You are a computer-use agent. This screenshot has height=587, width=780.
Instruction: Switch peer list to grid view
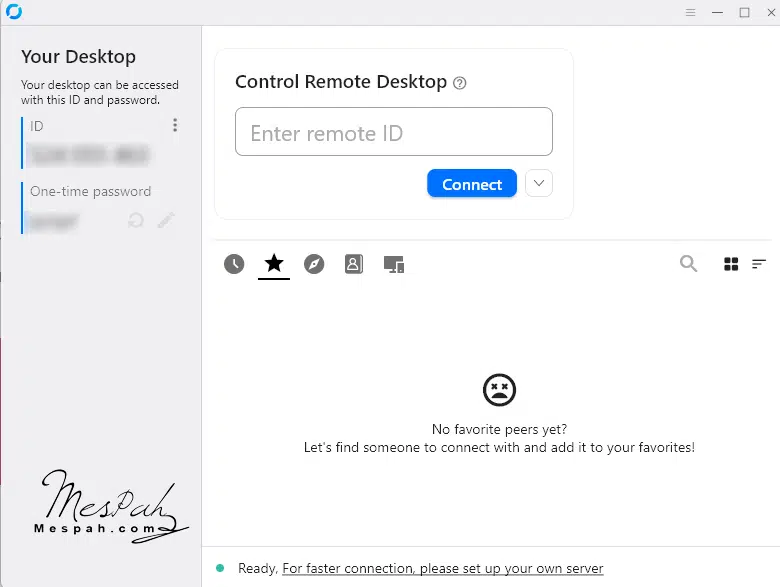(x=731, y=264)
